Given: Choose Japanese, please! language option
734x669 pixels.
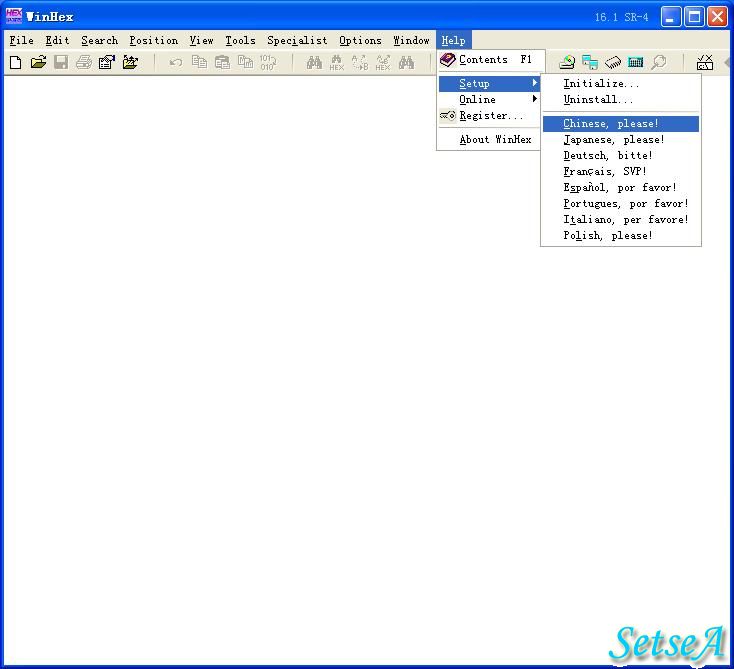Looking at the screenshot, I should coord(621,140).
